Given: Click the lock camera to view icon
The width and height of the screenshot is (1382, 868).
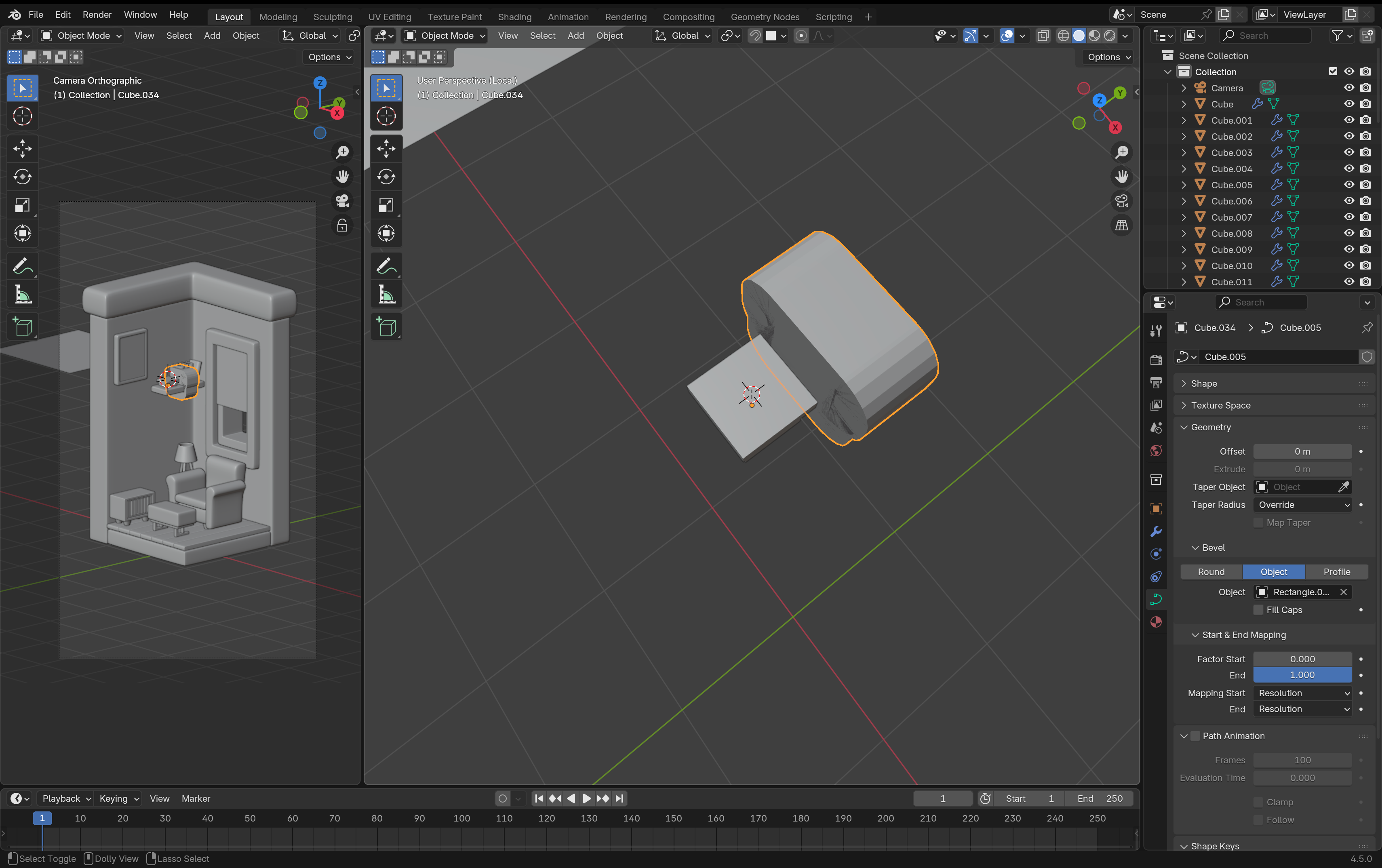Looking at the screenshot, I should pyautogui.click(x=342, y=225).
